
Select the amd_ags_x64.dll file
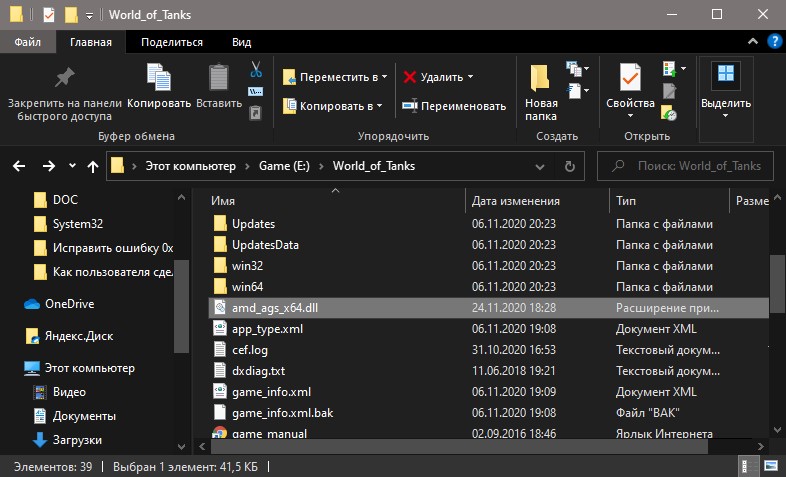coord(488,308)
